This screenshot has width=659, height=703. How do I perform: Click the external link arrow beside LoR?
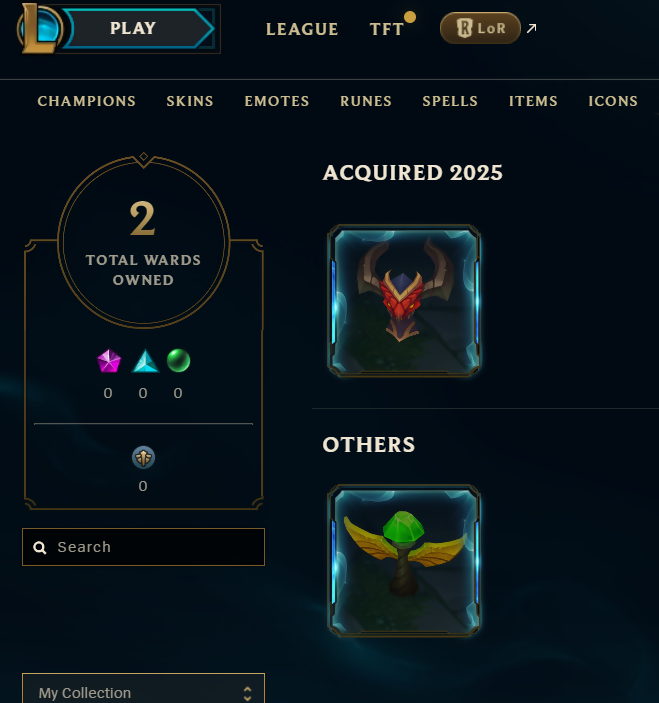coord(531,29)
